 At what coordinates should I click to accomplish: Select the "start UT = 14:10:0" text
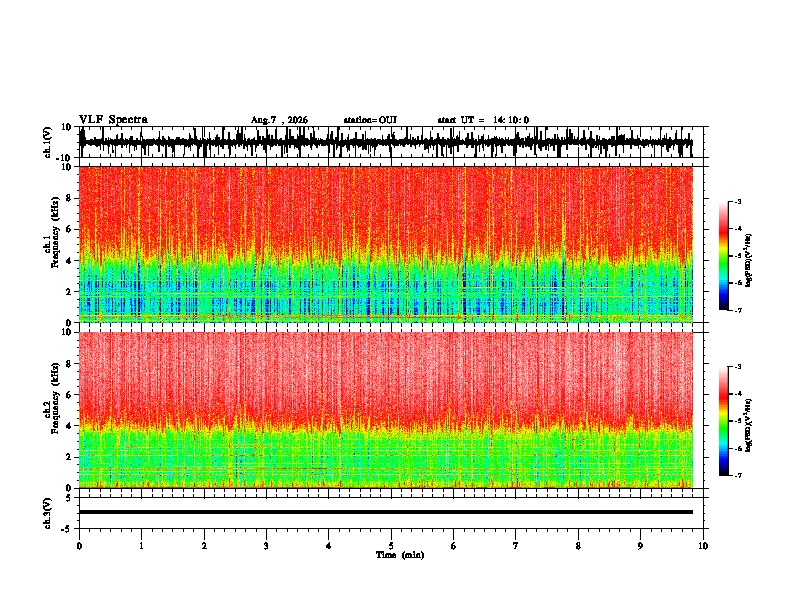[x=483, y=120]
